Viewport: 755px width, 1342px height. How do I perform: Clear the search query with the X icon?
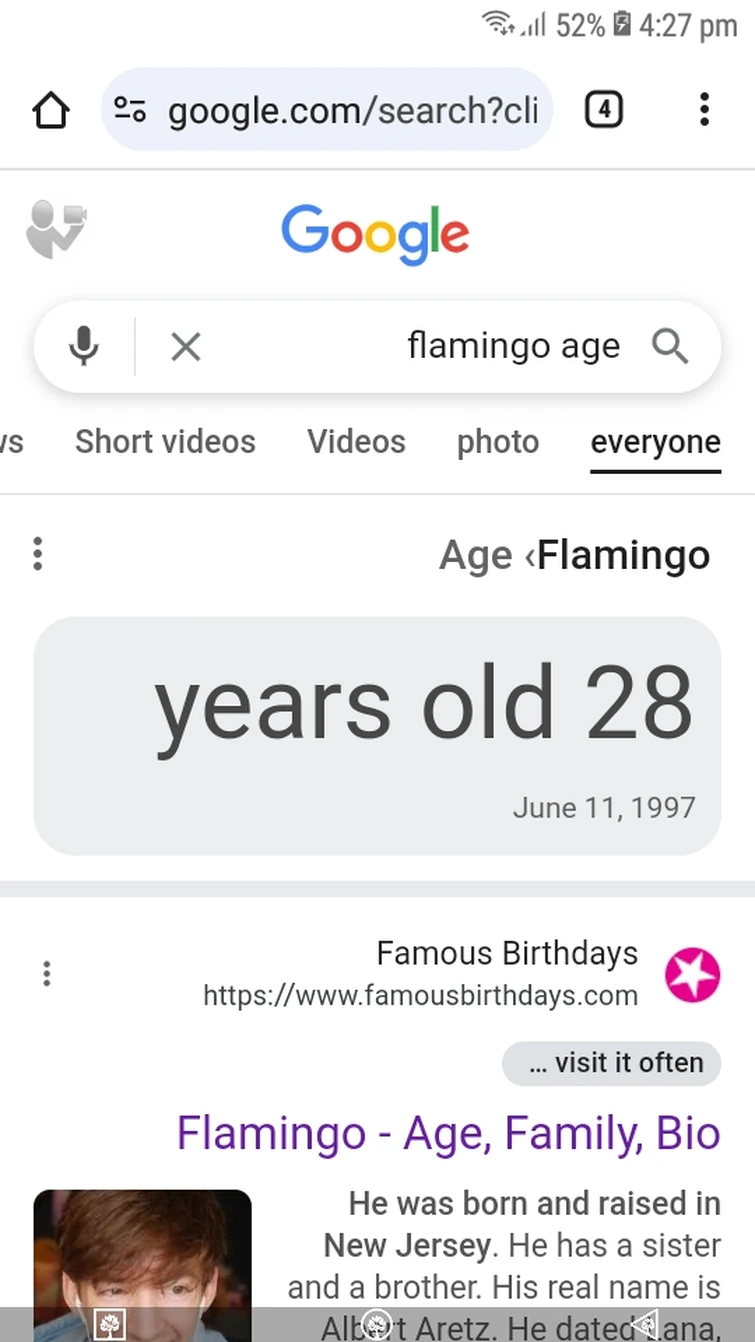coord(186,346)
